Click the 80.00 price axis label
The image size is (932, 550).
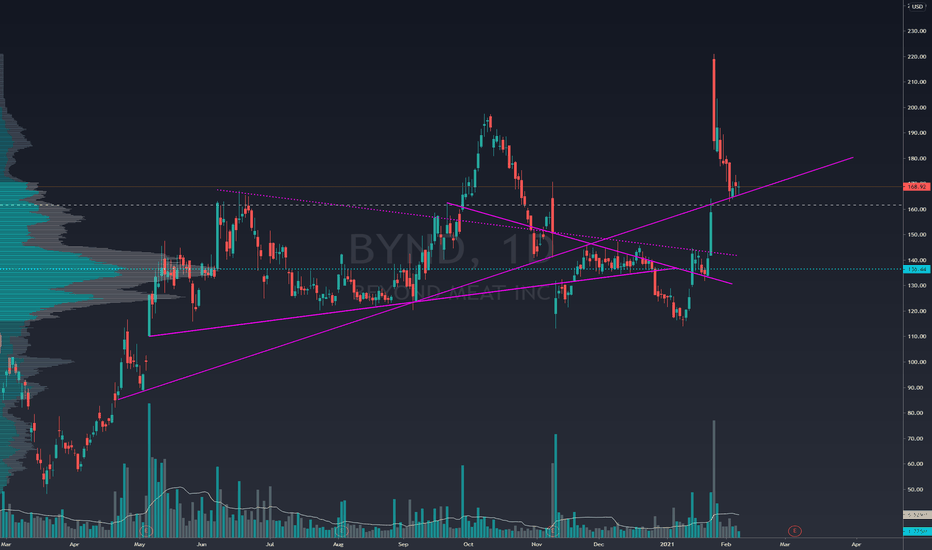click(915, 413)
